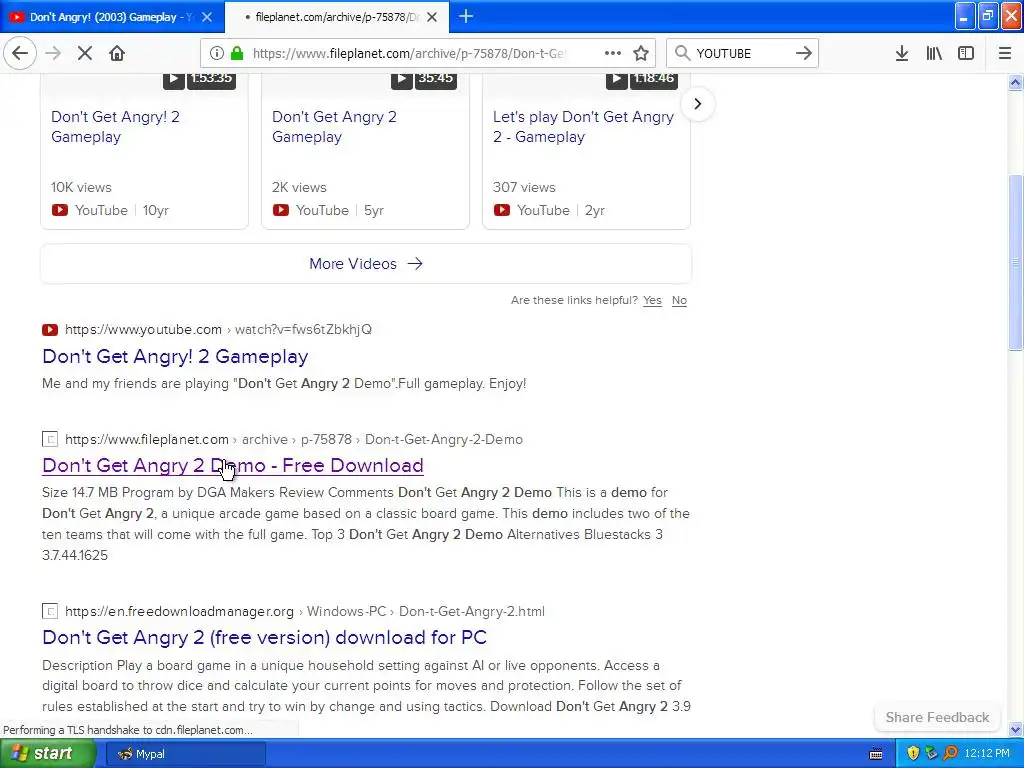Open Share Feedback button
Screen dimensions: 1024x768
pyautogui.click(x=937, y=717)
